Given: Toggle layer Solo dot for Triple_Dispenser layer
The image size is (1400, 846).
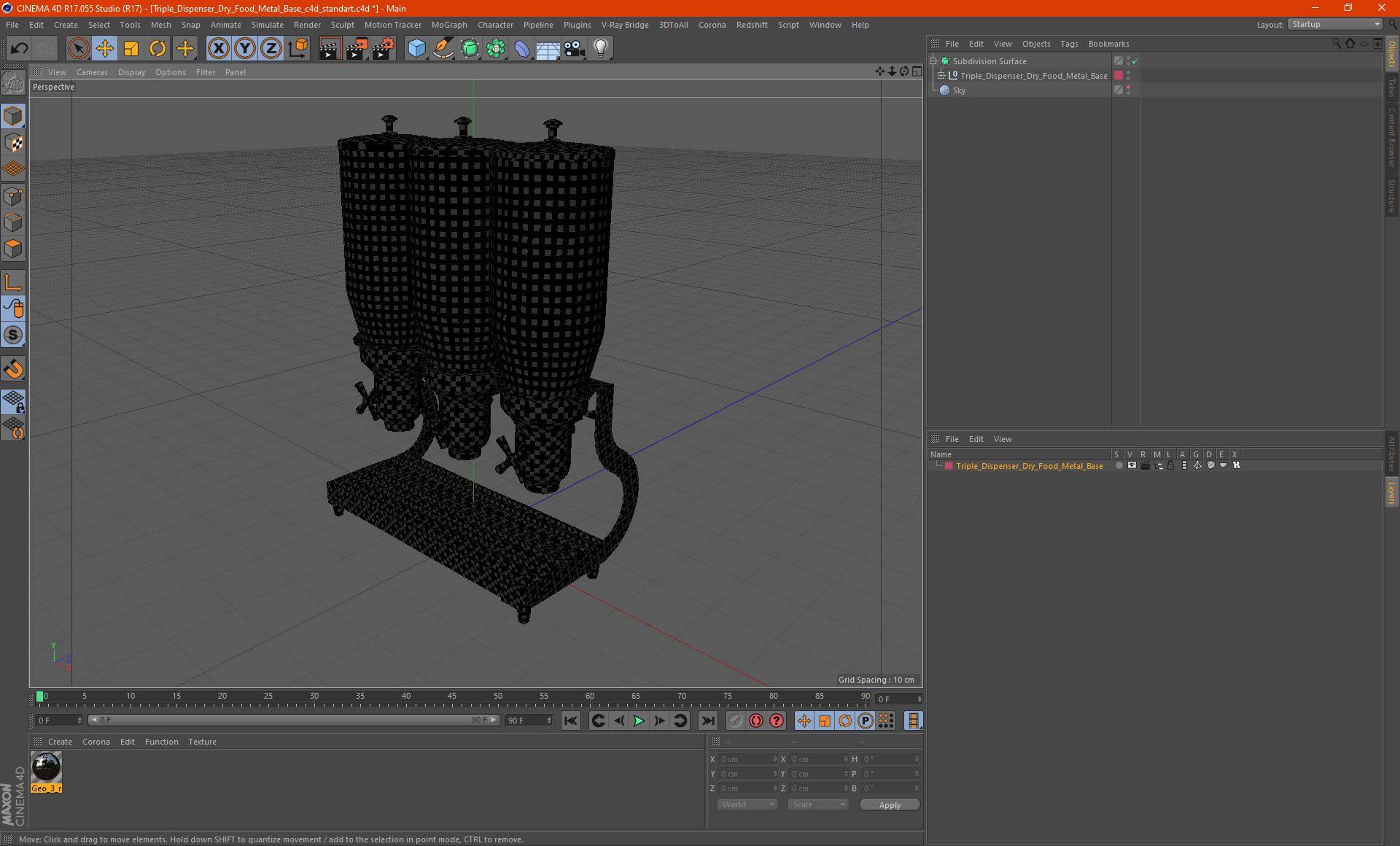Looking at the screenshot, I should tap(1119, 465).
